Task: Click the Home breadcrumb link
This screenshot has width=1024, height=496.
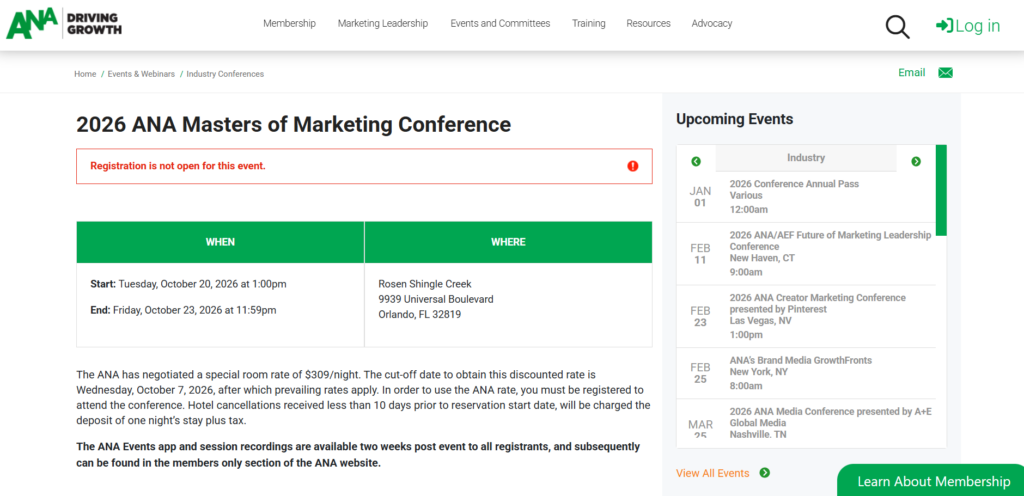Action: [85, 74]
